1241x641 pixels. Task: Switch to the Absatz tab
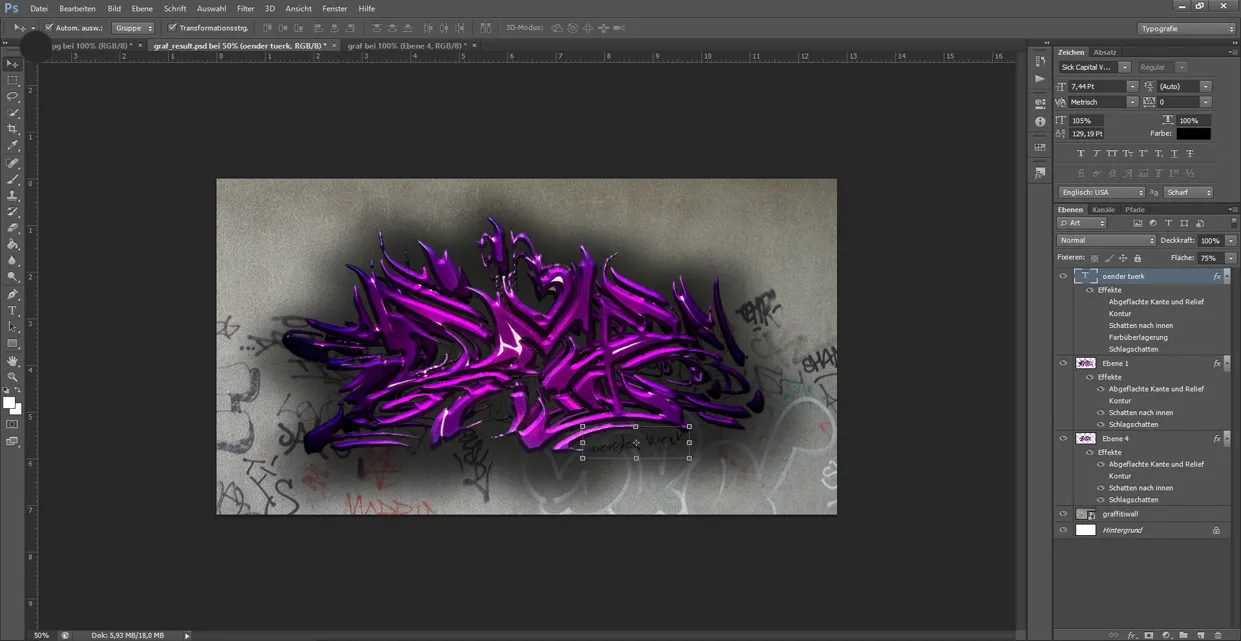pyautogui.click(x=1105, y=52)
